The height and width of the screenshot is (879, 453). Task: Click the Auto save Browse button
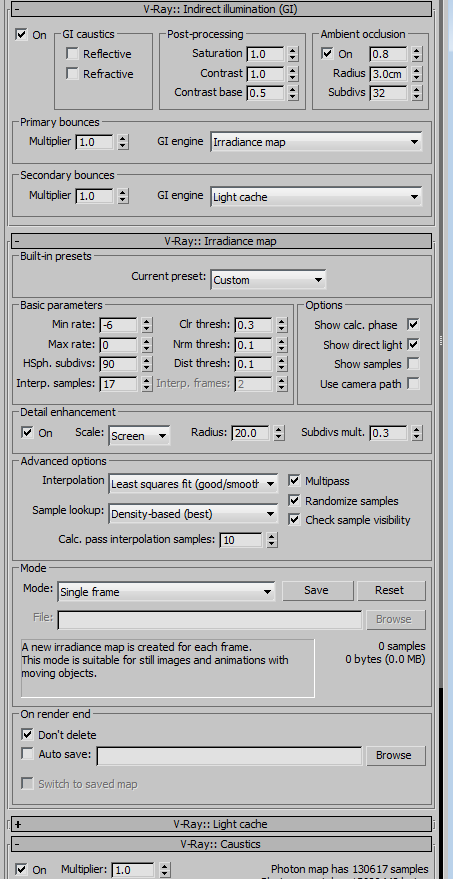[396, 755]
